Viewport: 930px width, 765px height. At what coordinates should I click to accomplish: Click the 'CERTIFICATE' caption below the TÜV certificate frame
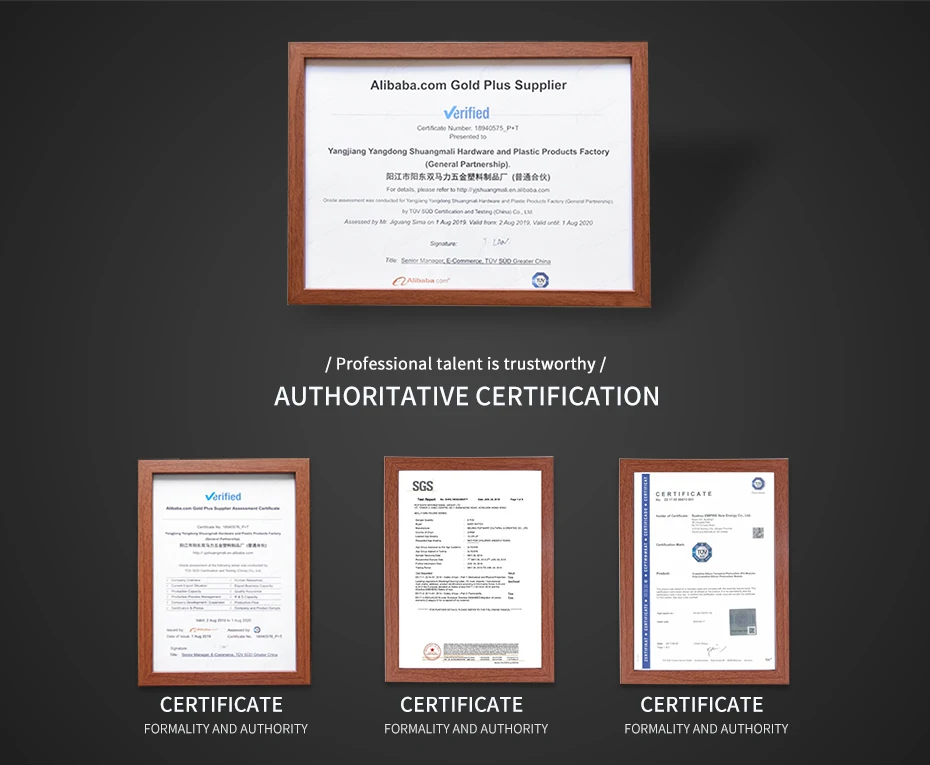(702, 705)
